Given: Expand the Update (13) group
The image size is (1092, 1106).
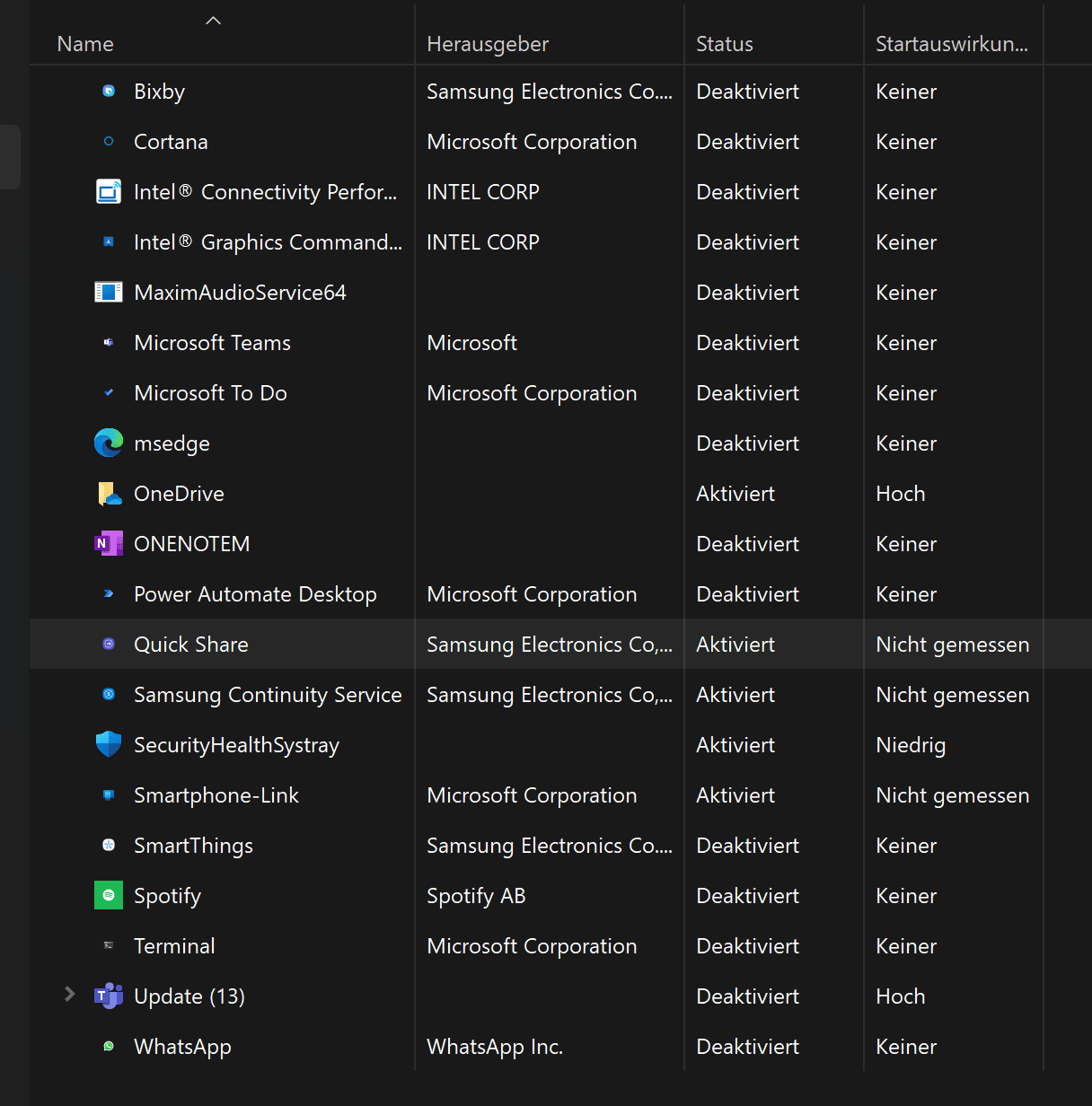Looking at the screenshot, I should [x=69, y=994].
